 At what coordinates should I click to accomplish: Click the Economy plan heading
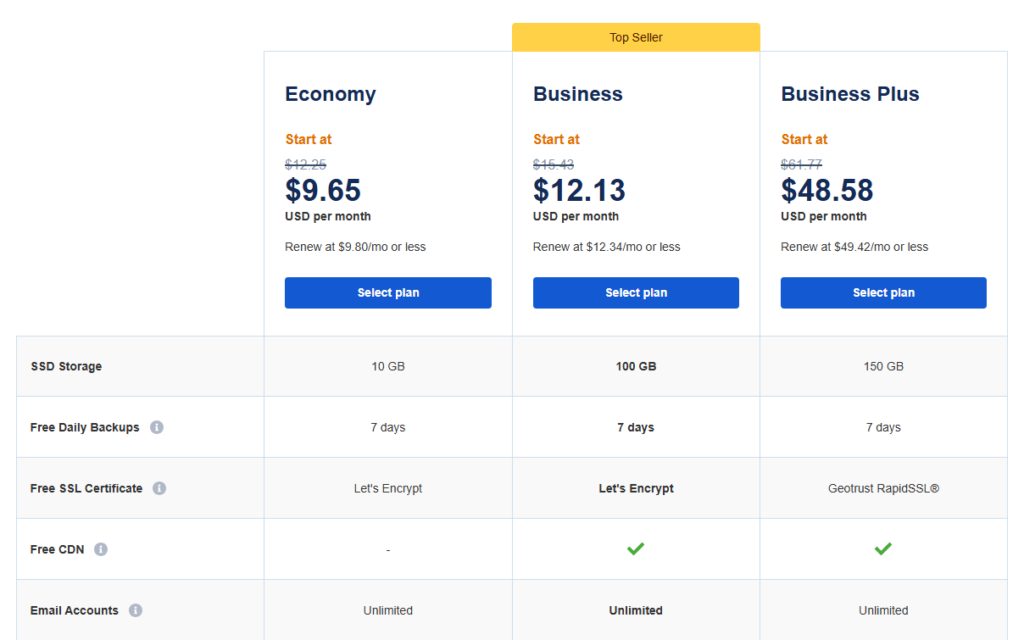(x=330, y=94)
